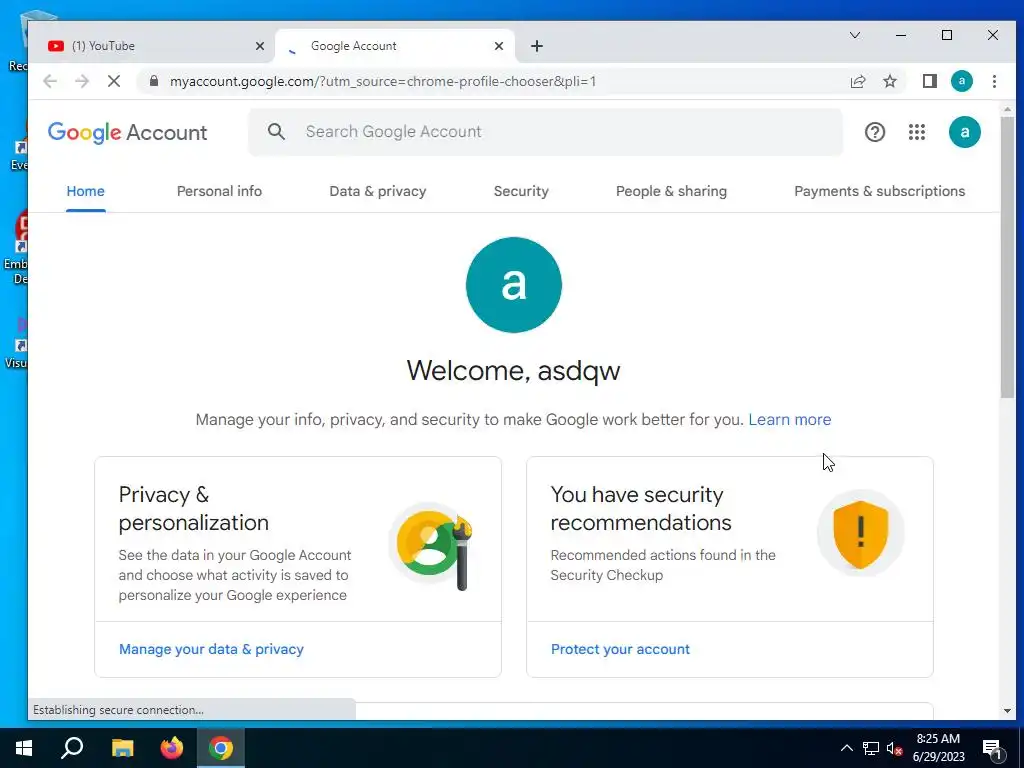Open the Windows Start menu
This screenshot has height=768, width=1024.
click(24, 748)
